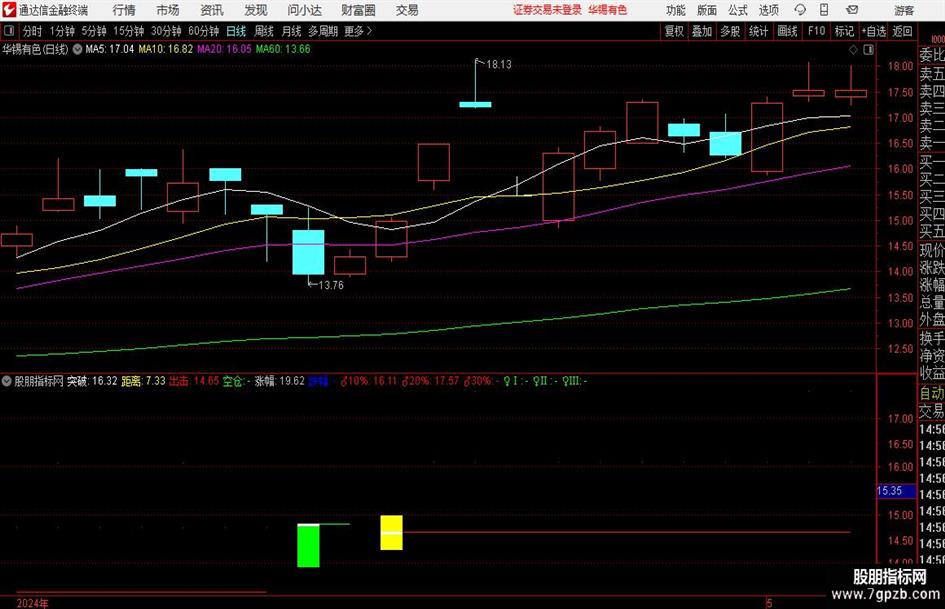Click the 涨幅: 19.62 indicator value

tap(280, 381)
